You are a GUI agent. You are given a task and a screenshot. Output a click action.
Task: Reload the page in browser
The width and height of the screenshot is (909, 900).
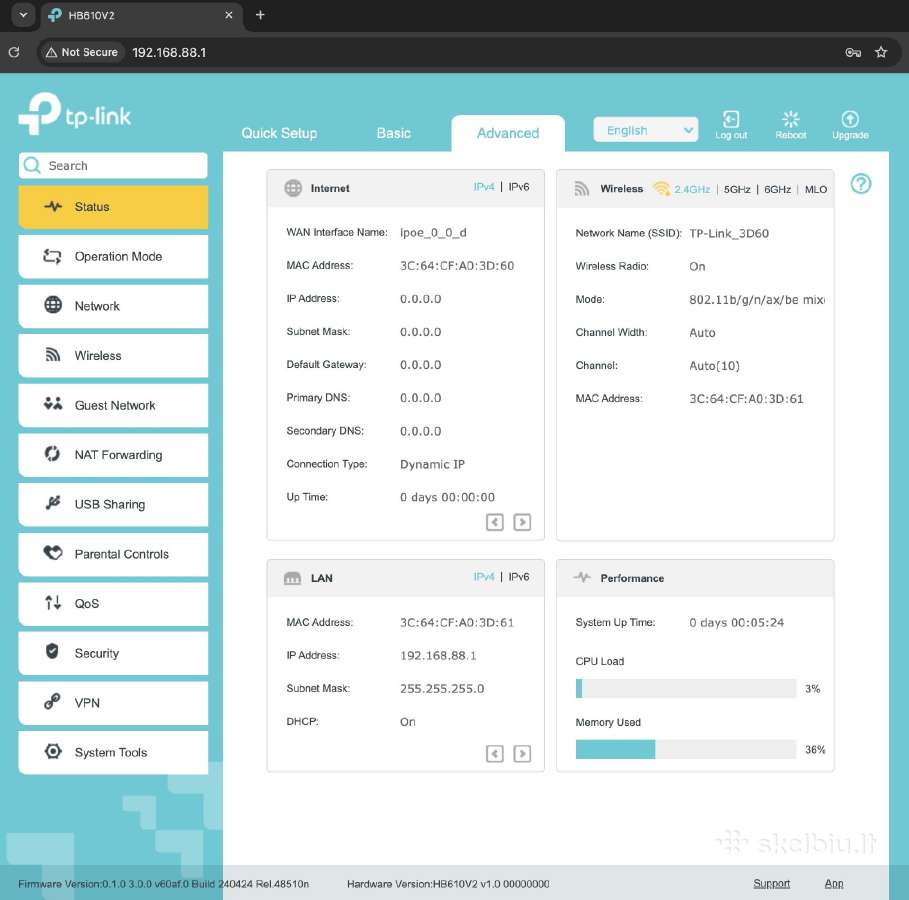pos(14,52)
